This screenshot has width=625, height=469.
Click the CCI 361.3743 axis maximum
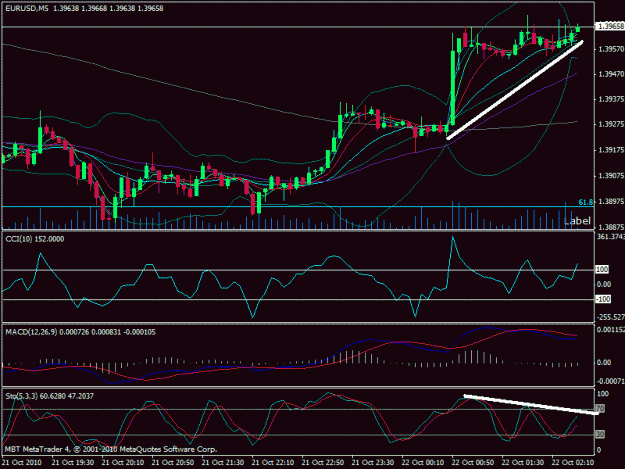coord(611,237)
